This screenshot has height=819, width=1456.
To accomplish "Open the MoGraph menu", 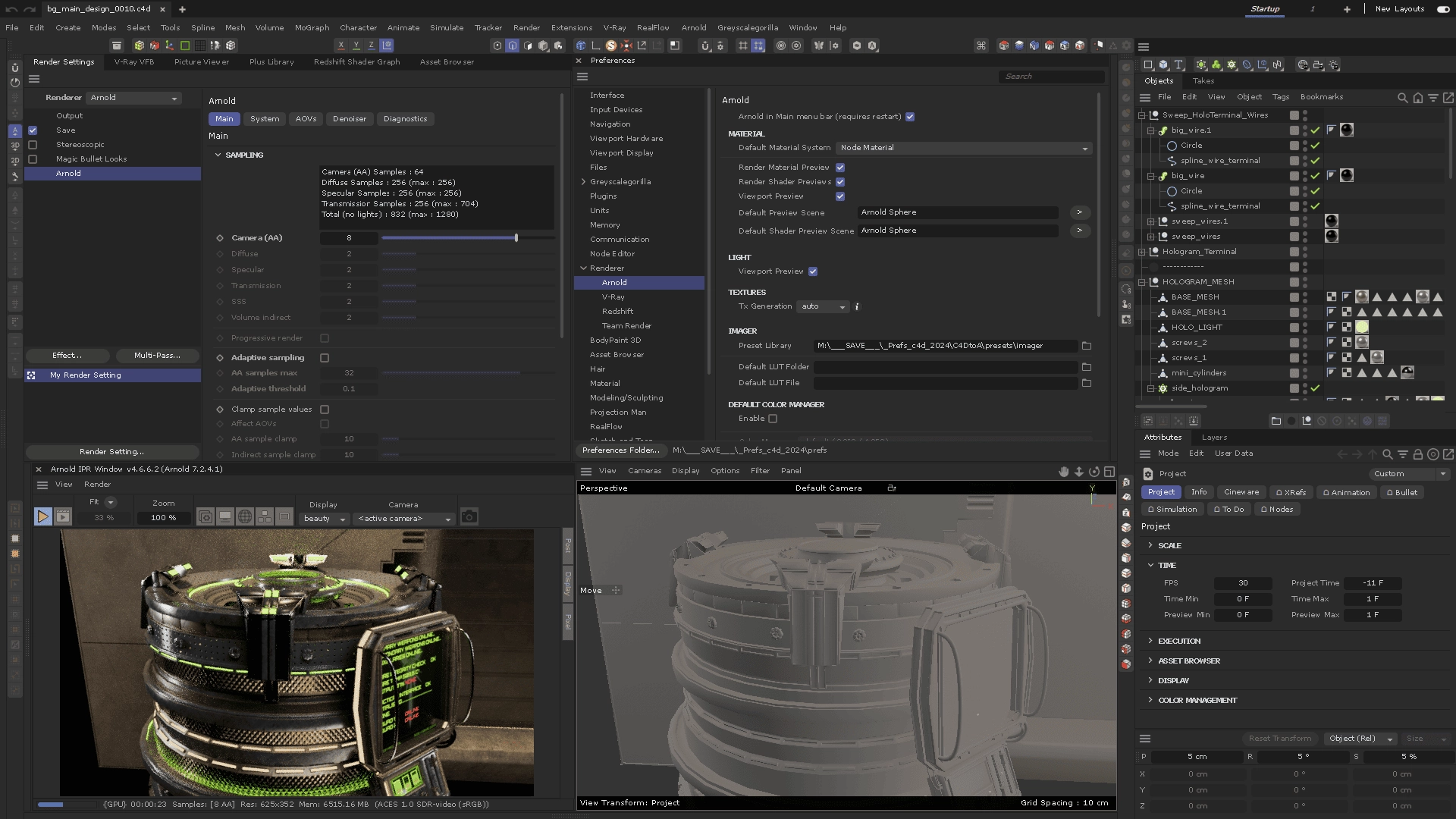I will [x=312, y=27].
